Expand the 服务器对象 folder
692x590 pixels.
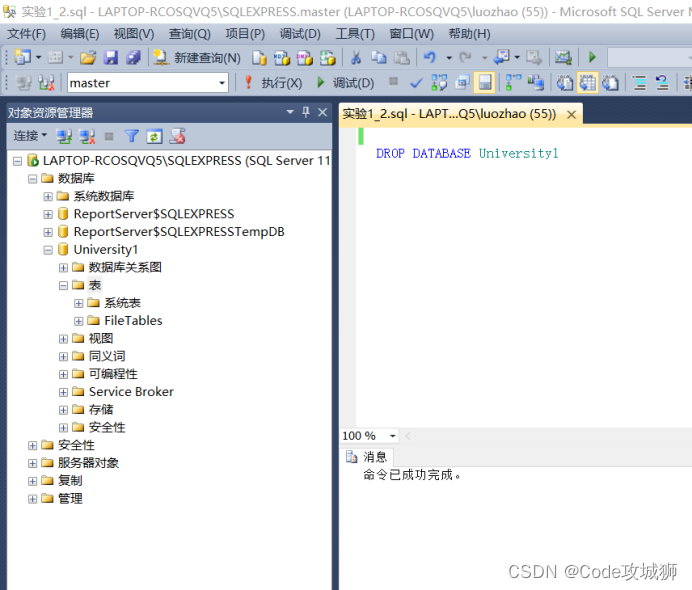pos(32,463)
